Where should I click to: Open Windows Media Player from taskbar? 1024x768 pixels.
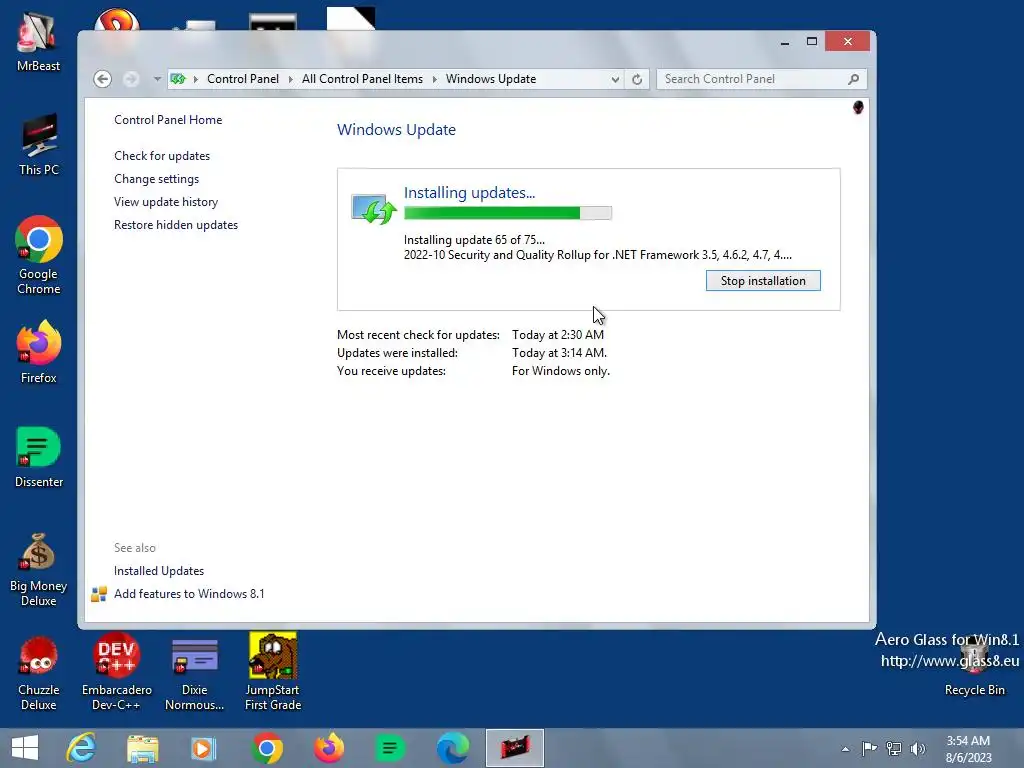pos(203,748)
